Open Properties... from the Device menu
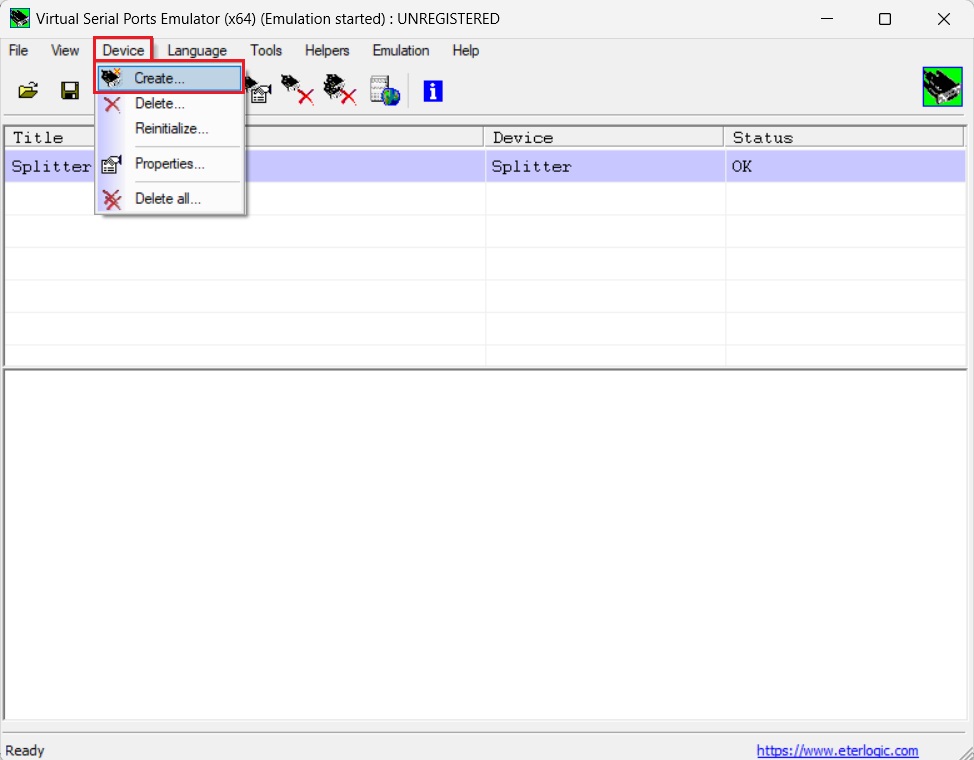Image resolution: width=974 pixels, height=760 pixels. pos(169,164)
